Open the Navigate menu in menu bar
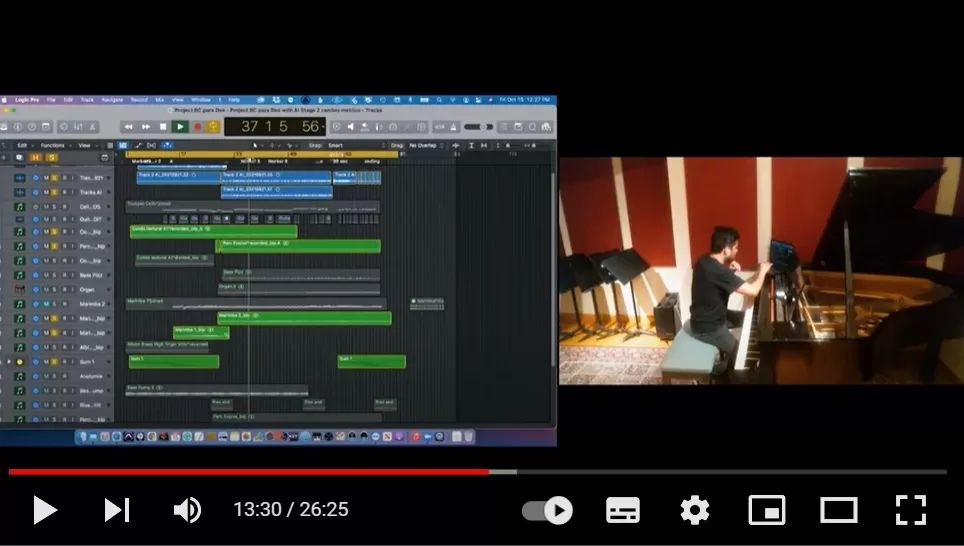 click(112, 100)
